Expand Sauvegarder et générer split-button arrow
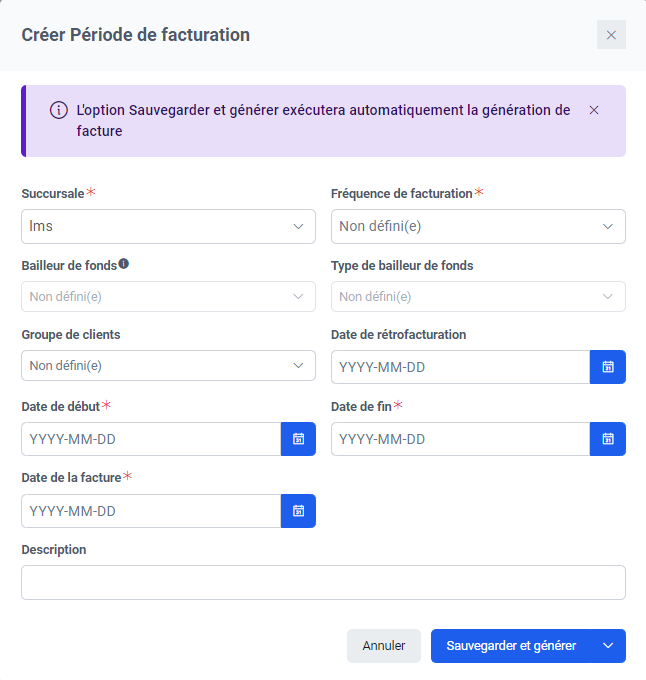Viewport: 646px width, 680px height. (x=608, y=646)
